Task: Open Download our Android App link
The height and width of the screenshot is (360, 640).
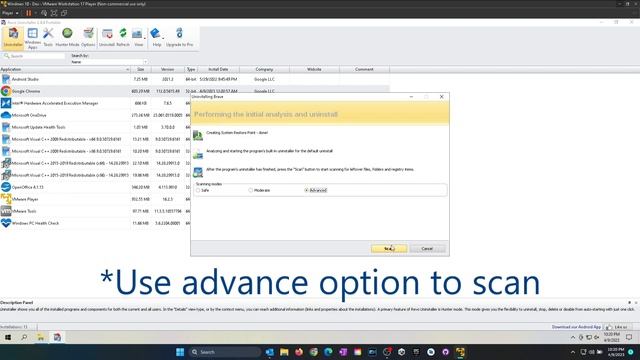Action: click(x=576, y=327)
